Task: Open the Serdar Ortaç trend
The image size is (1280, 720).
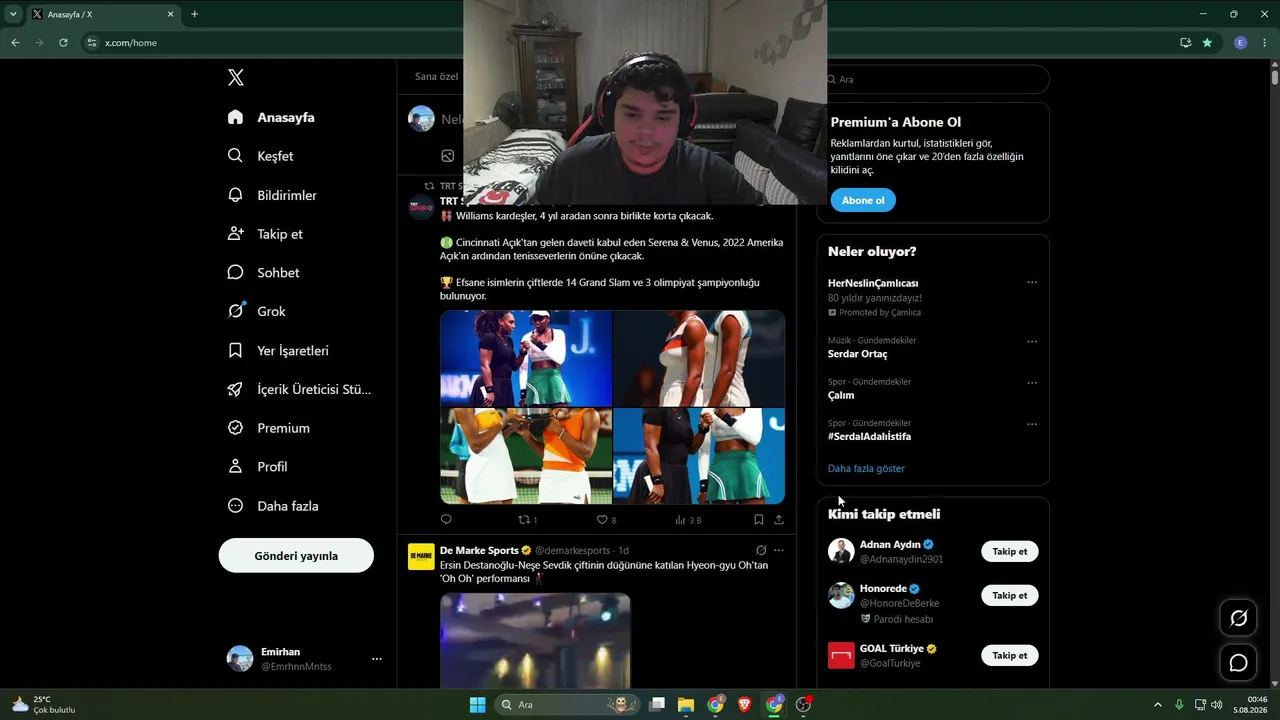Action: pos(857,354)
